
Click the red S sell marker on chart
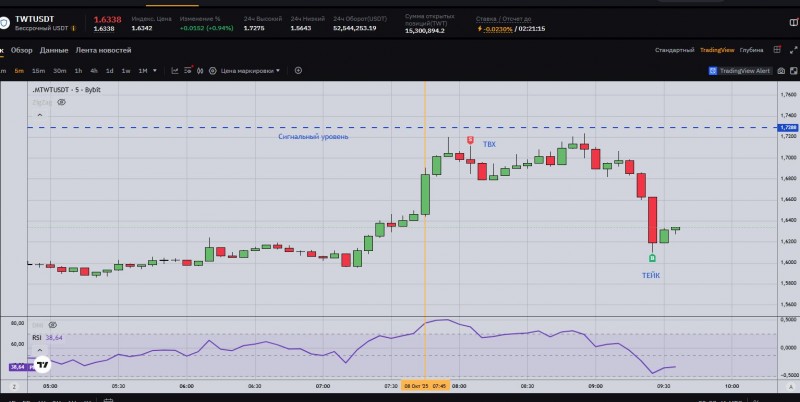[x=470, y=140]
